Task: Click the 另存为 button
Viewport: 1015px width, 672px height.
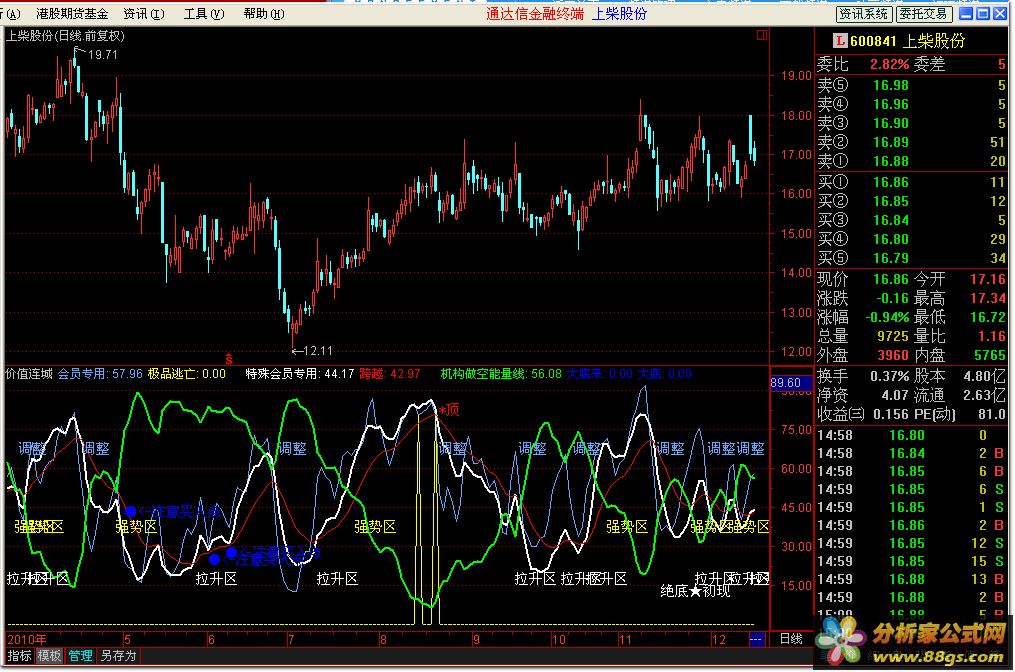Action: point(118,656)
